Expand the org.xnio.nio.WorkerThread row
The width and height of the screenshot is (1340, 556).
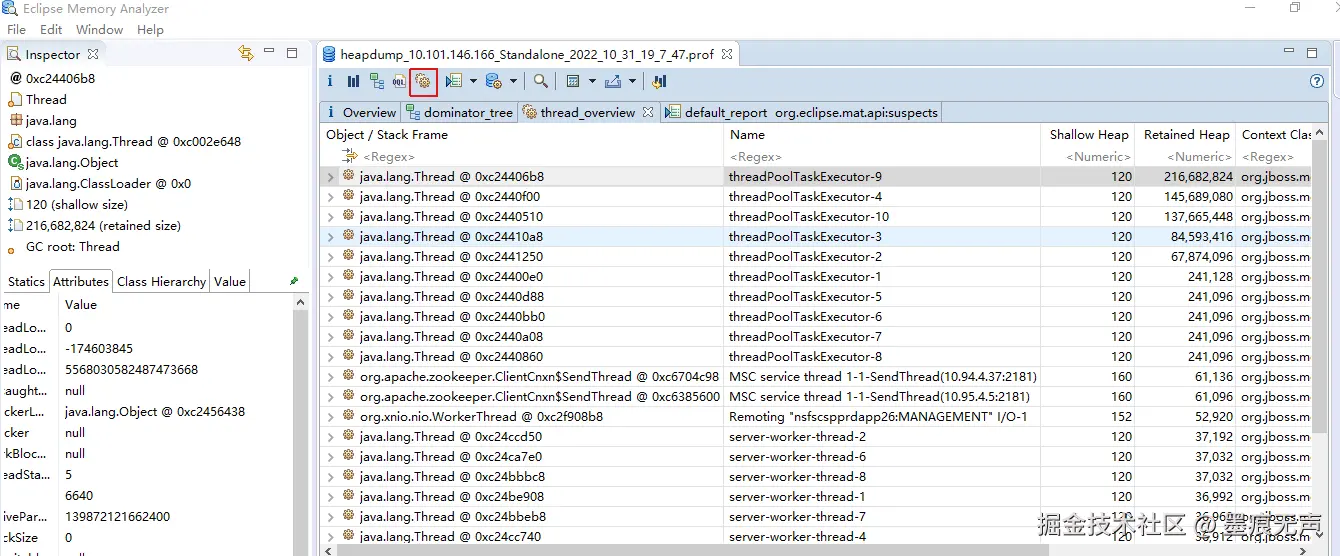[331, 417]
